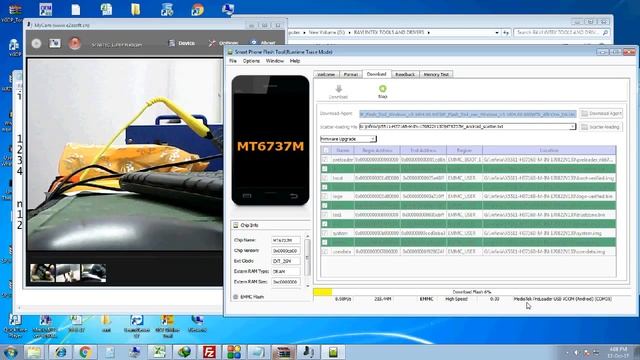
Task: Open the Explorer address bar dropdown arrow
Action: pos(497,32)
